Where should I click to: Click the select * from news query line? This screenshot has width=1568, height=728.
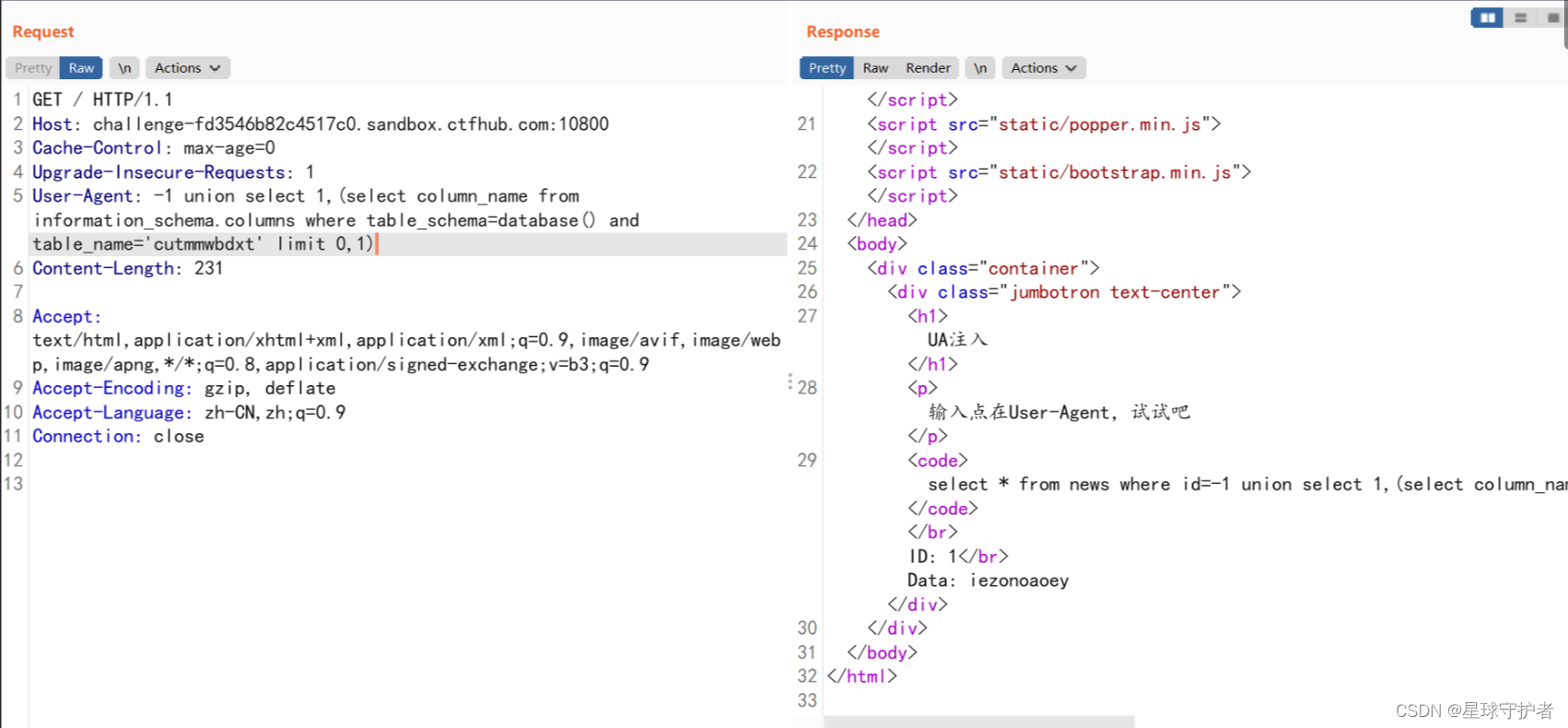point(1247,484)
